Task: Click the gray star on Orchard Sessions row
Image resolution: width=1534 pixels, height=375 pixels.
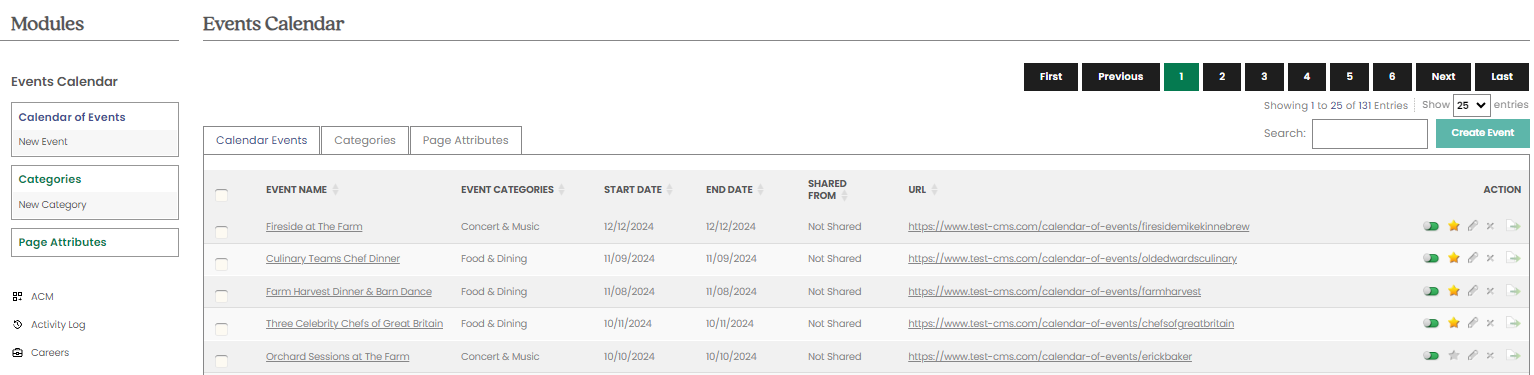Action: point(1454,356)
